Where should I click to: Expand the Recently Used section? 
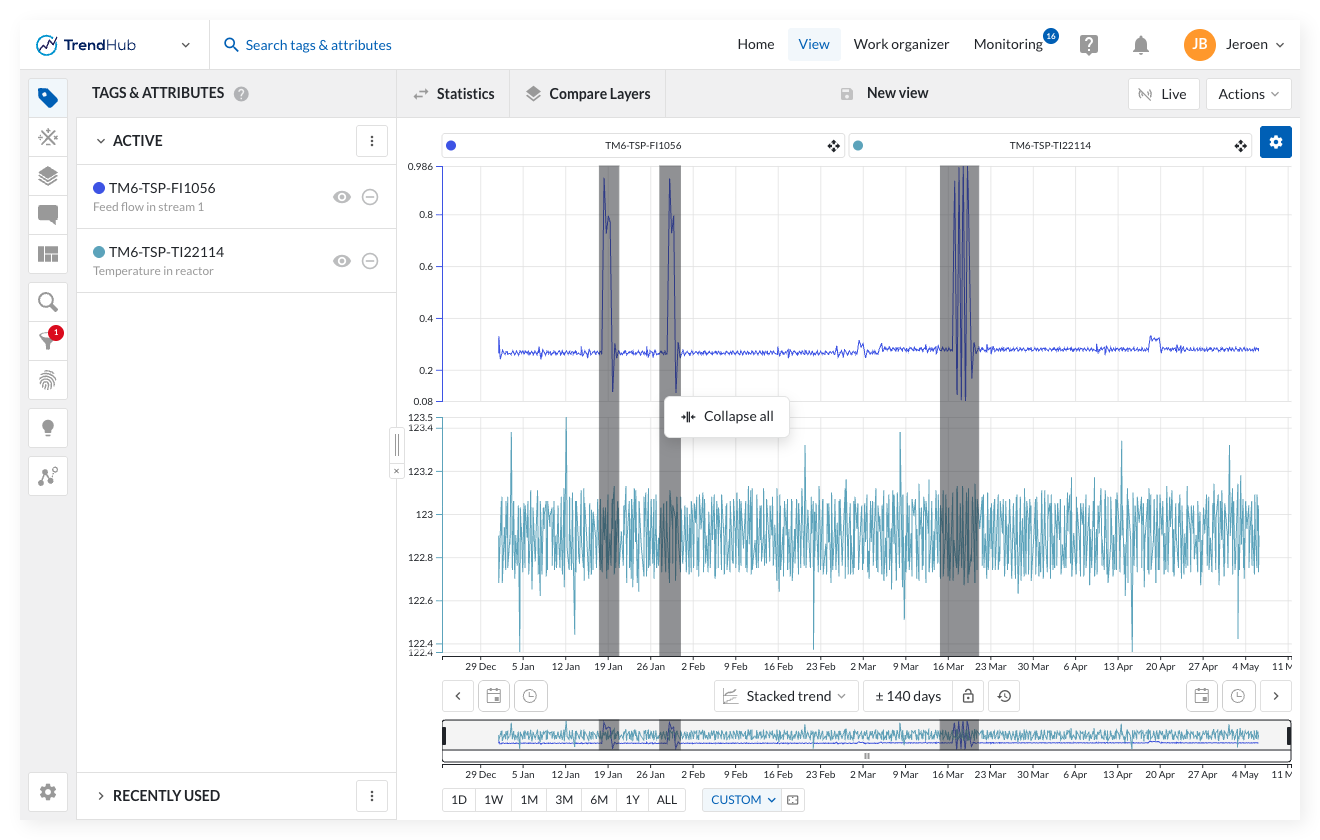click(x=166, y=796)
